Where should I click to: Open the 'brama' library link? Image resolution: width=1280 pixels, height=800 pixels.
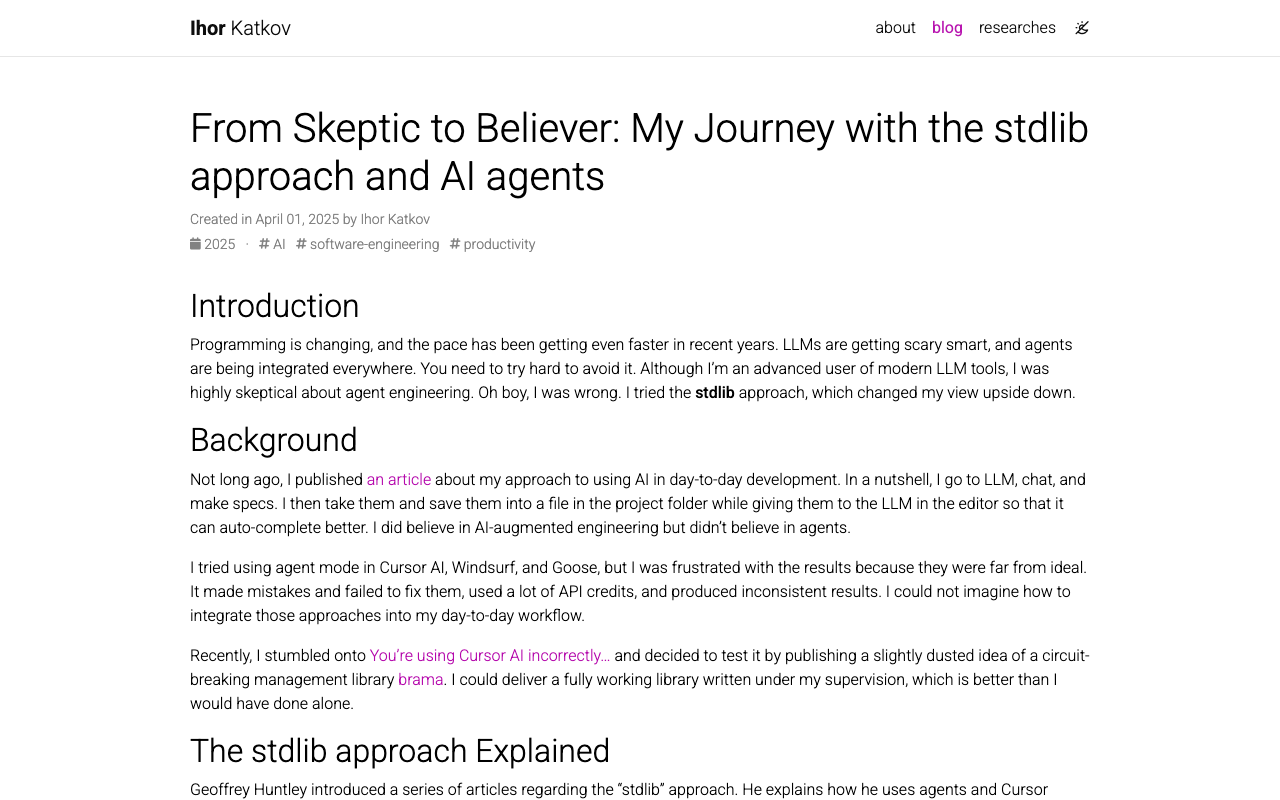pos(420,679)
